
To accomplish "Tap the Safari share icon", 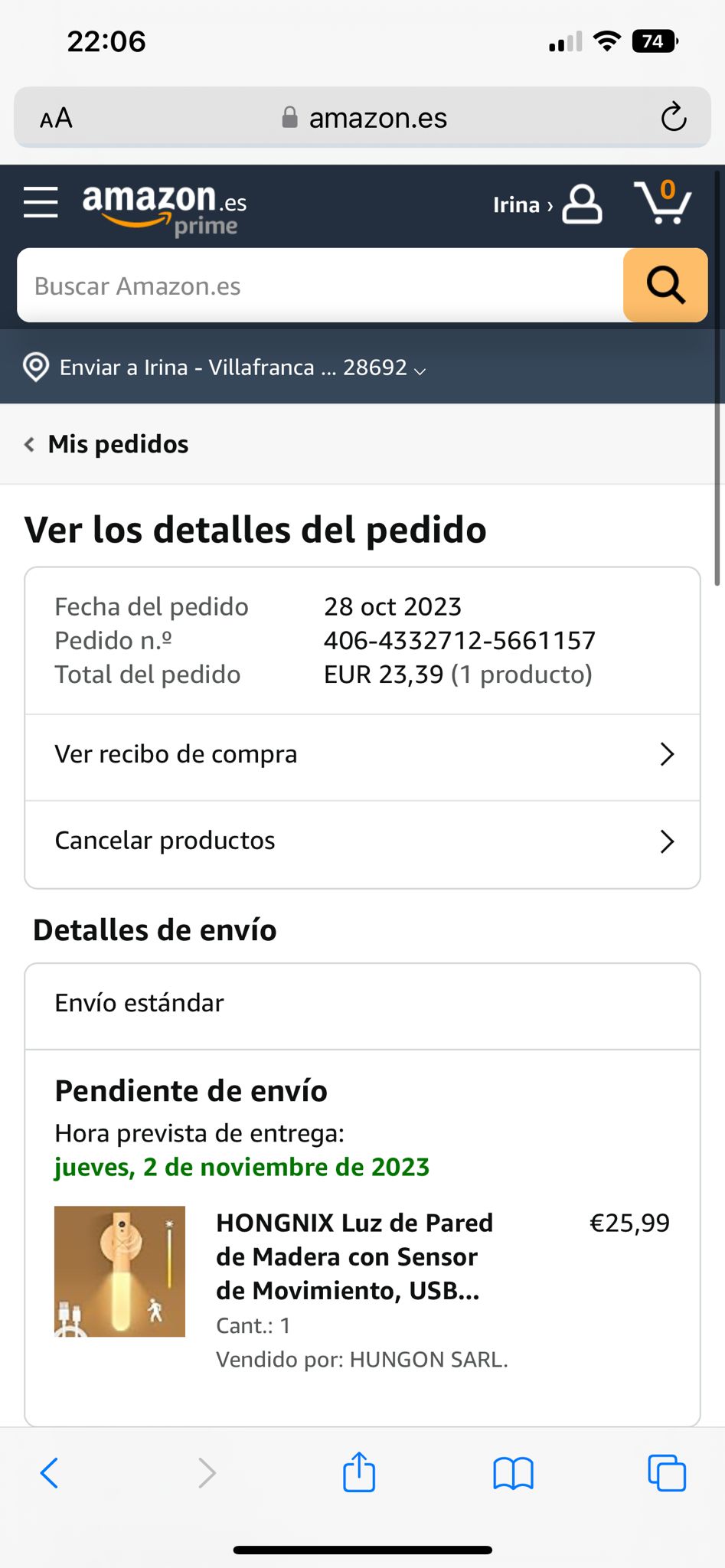I will tap(359, 1471).
